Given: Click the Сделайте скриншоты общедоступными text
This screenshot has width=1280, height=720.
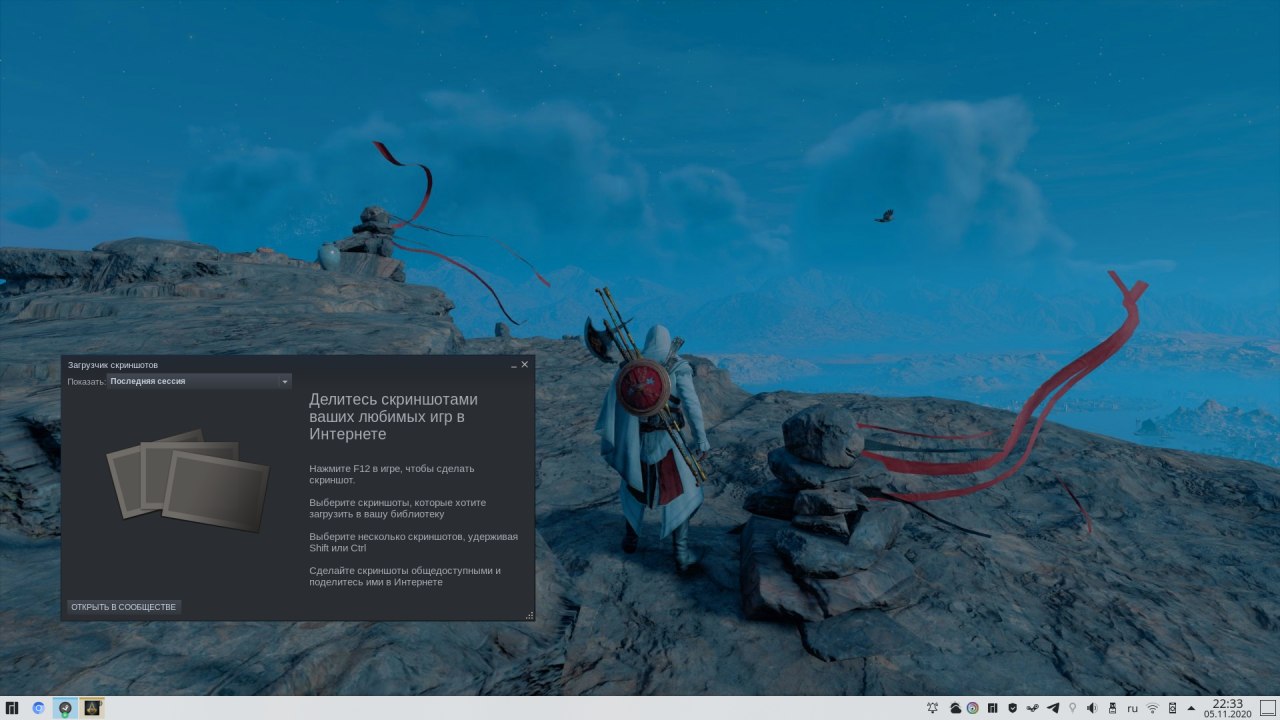Looking at the screenshot, I should [x=405, y=576].
